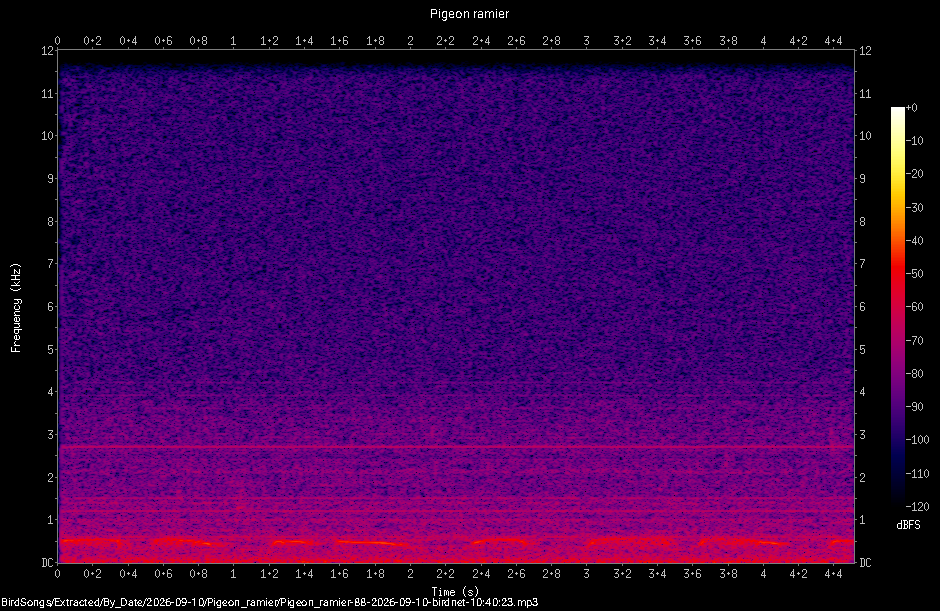Click the "2" tick on the left frequency axis
The image size is (940, 611).
(50, 478)
